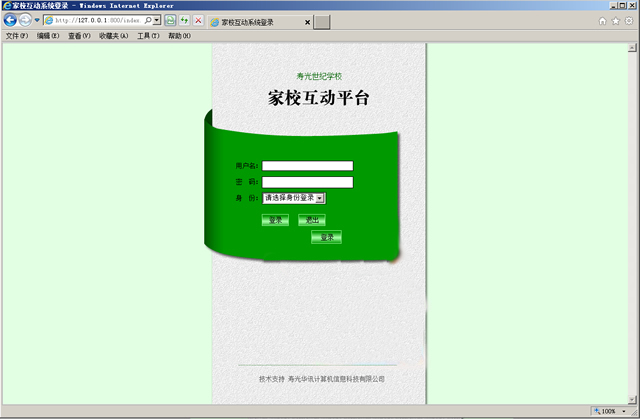Toggle the Compatibility View icon
The height and width of the screenshot is (419, 640).
pyautogui.click(x=170, y=20)
